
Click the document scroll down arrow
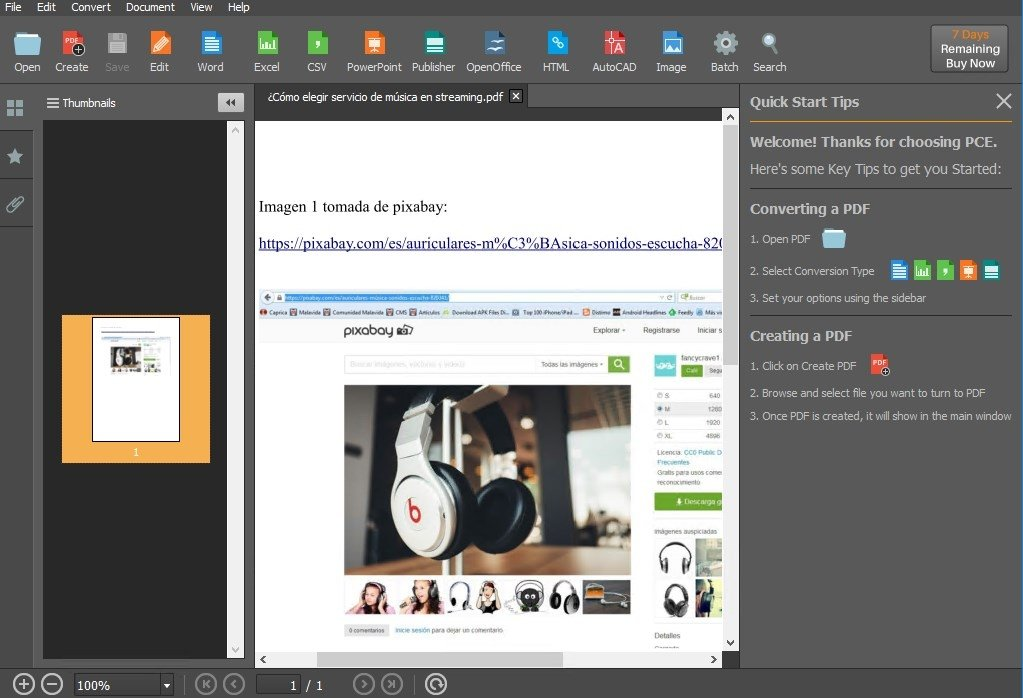click(x=730, y=643)
